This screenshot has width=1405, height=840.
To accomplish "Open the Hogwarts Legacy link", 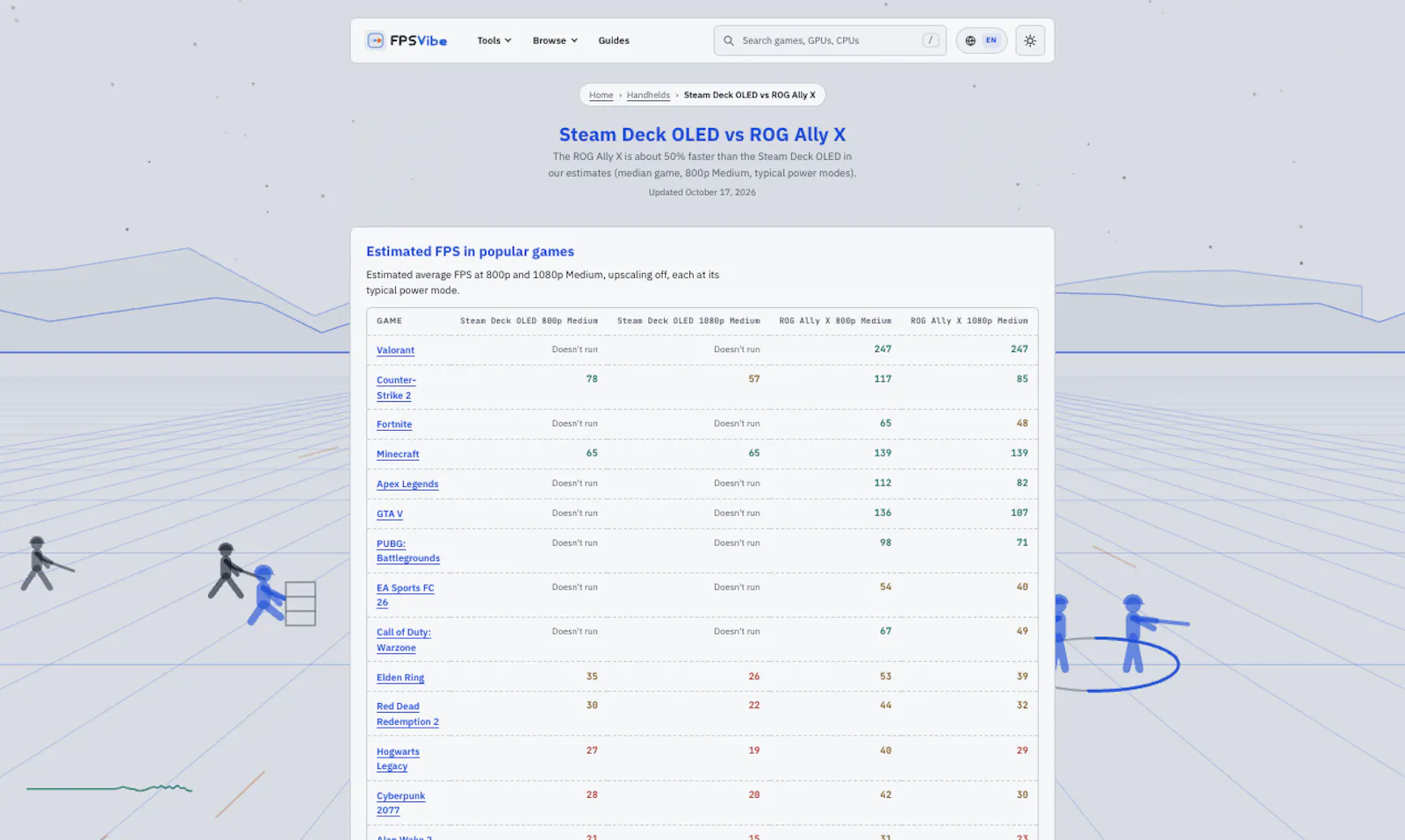I will tap(398, 758).
